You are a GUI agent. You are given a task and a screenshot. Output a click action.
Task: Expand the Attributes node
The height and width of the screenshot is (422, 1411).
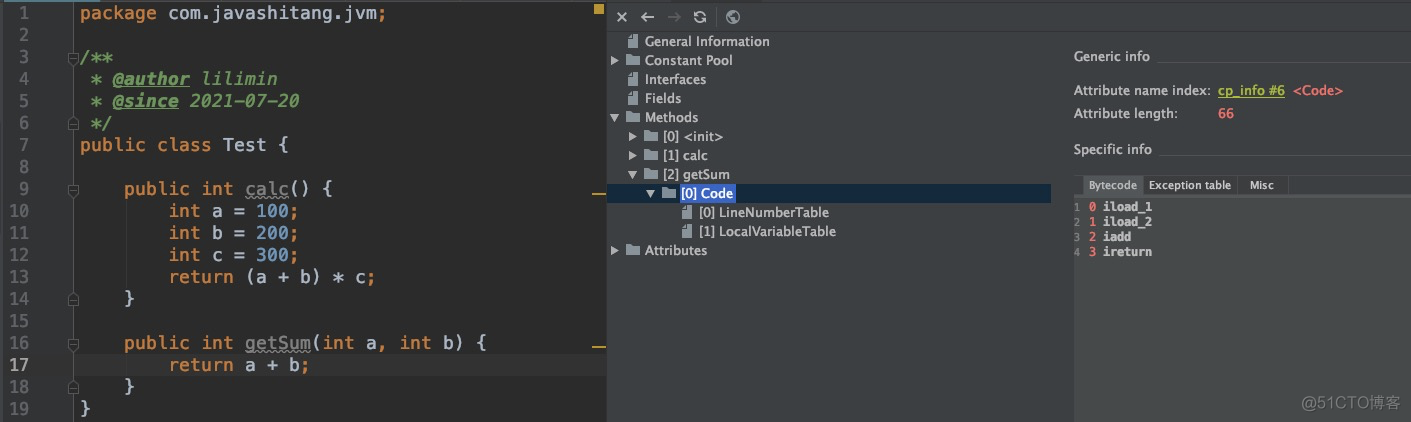click(x=615, y=250)
